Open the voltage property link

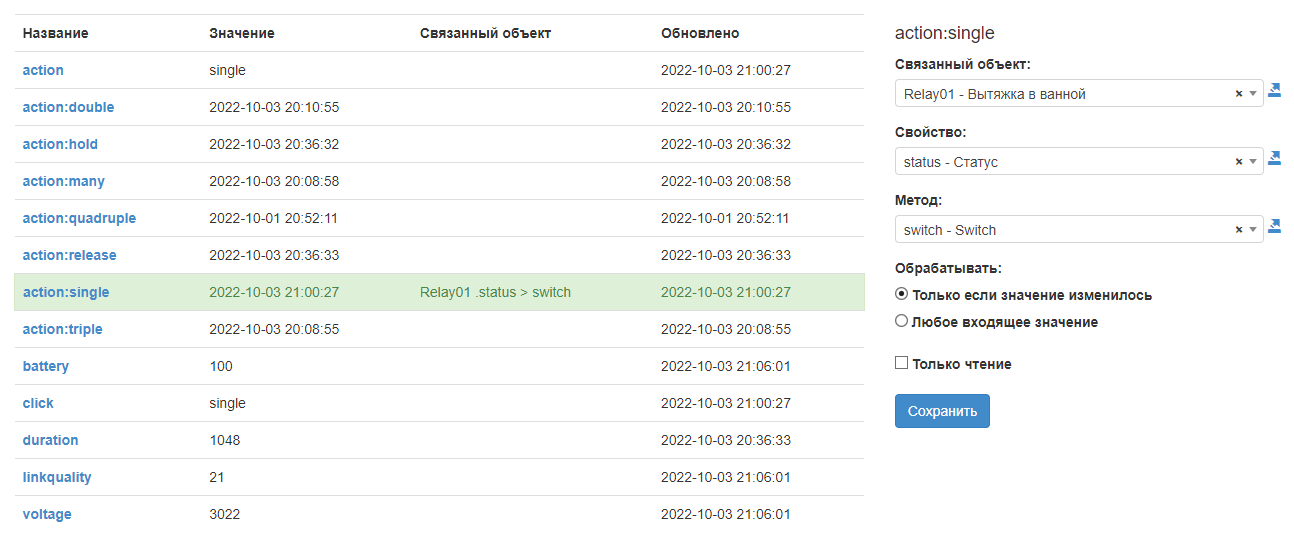47,514
